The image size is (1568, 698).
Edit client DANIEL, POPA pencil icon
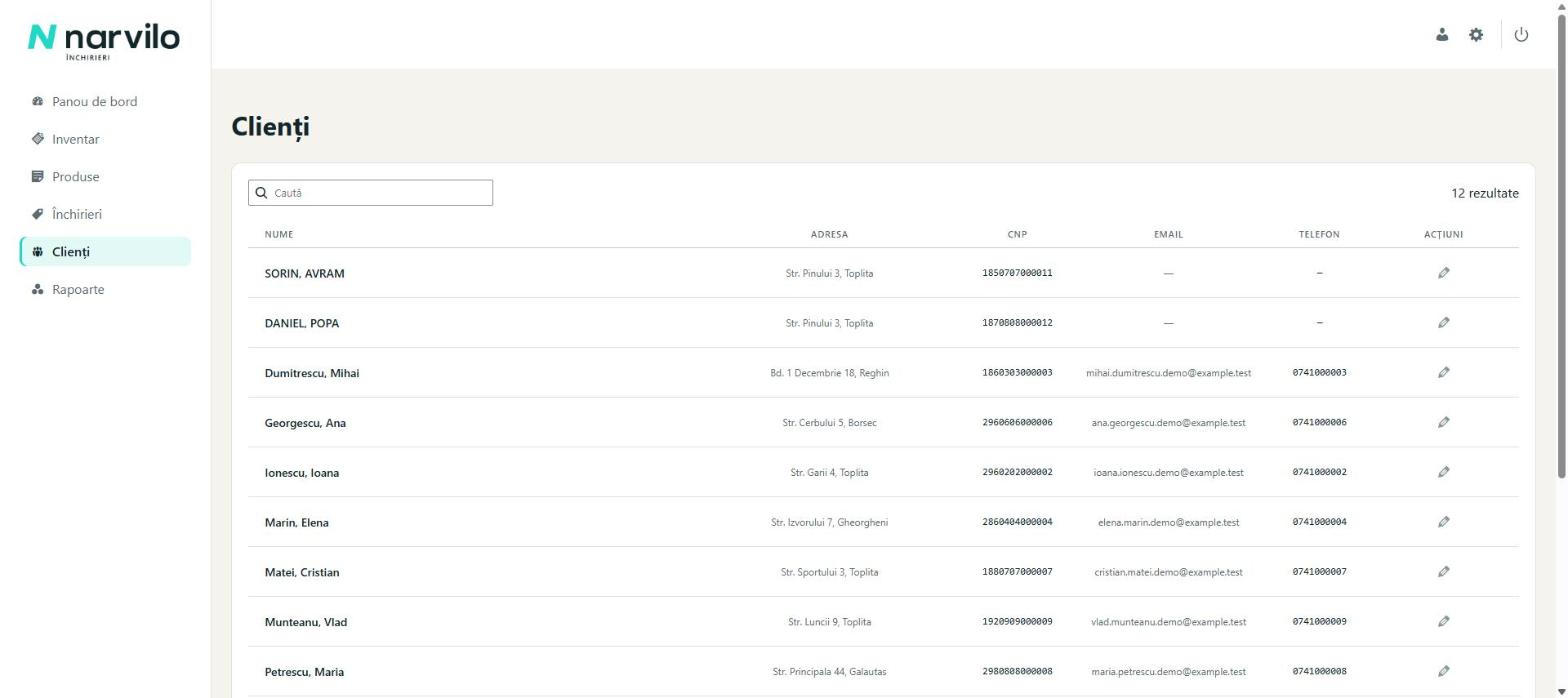pos(1443,323)
